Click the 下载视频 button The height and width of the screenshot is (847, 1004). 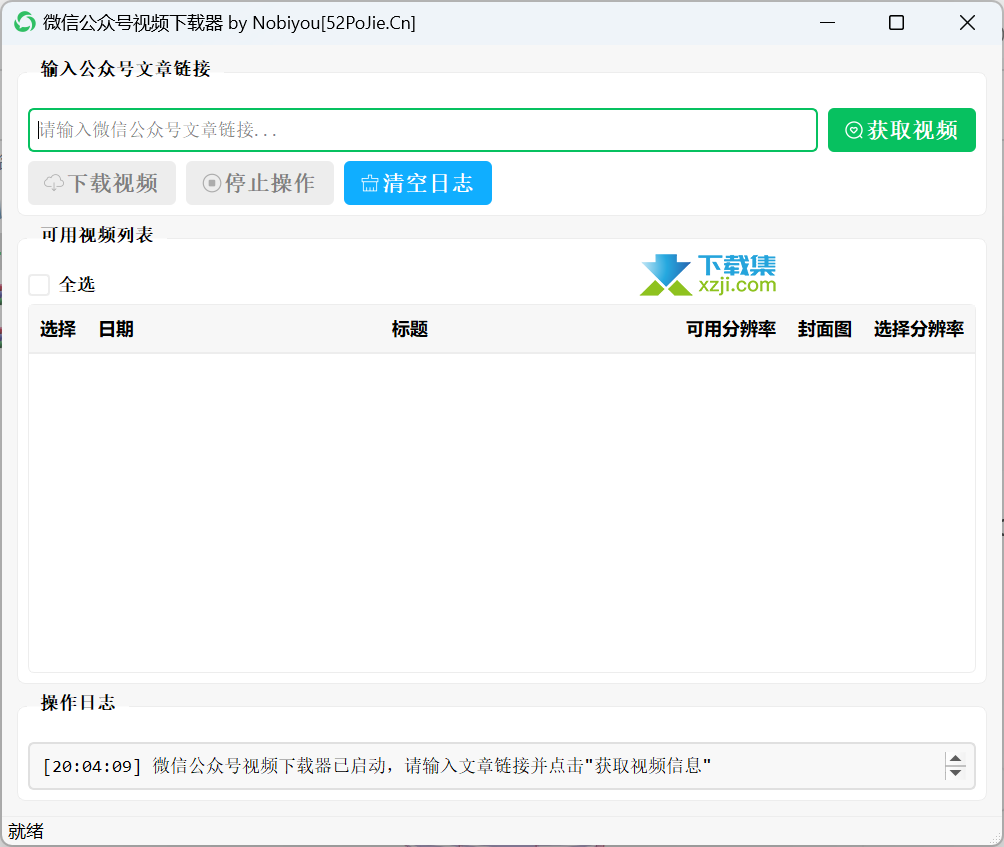(102, 183)
